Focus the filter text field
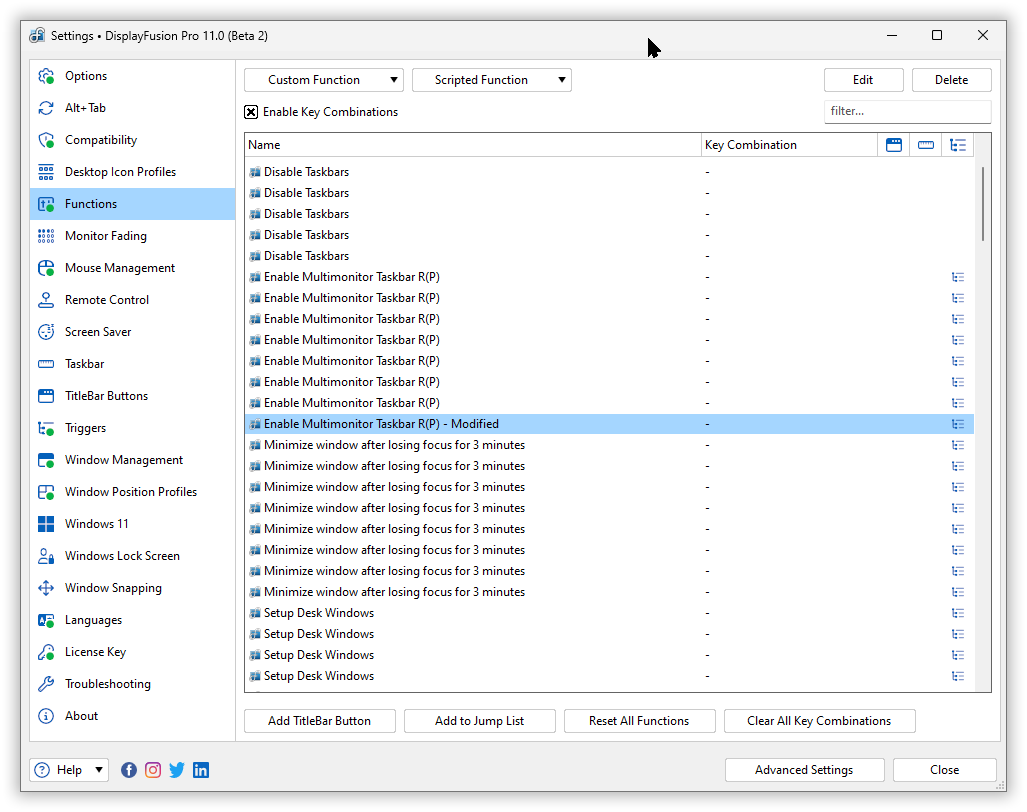This screenshot has width=1027, height=812. (x=907, y=111)
